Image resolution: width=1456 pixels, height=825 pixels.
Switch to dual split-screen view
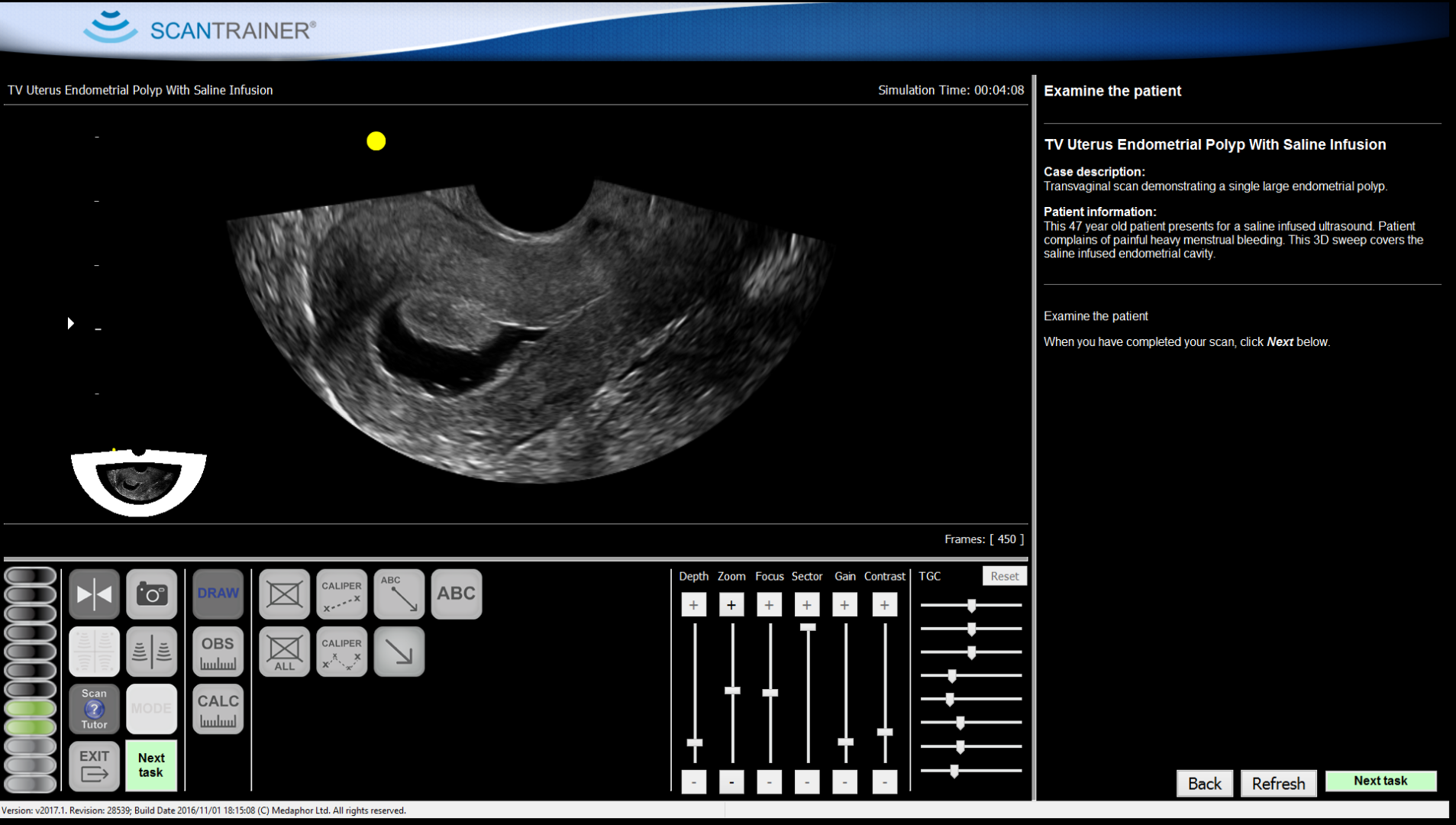[x=151, y=652]
